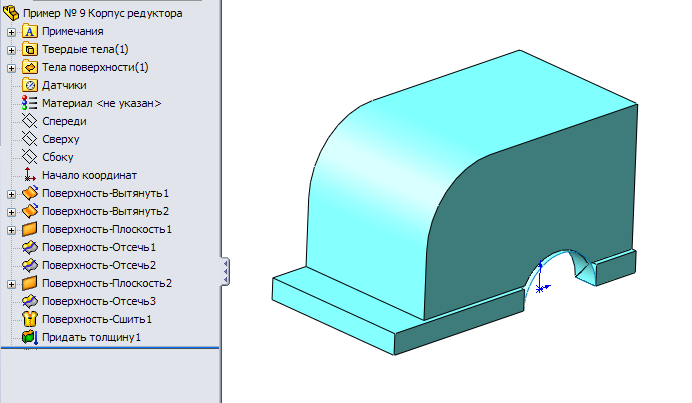This screenshot has width=692, height=403.
Task: Click the Поверхность-Плоскость2 feature icon
Action: pos(30,283)
